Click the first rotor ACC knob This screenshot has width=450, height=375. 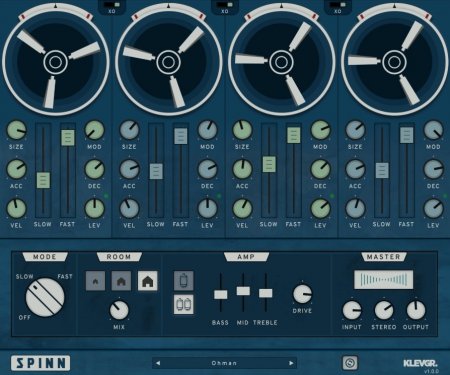click(16, 169)
